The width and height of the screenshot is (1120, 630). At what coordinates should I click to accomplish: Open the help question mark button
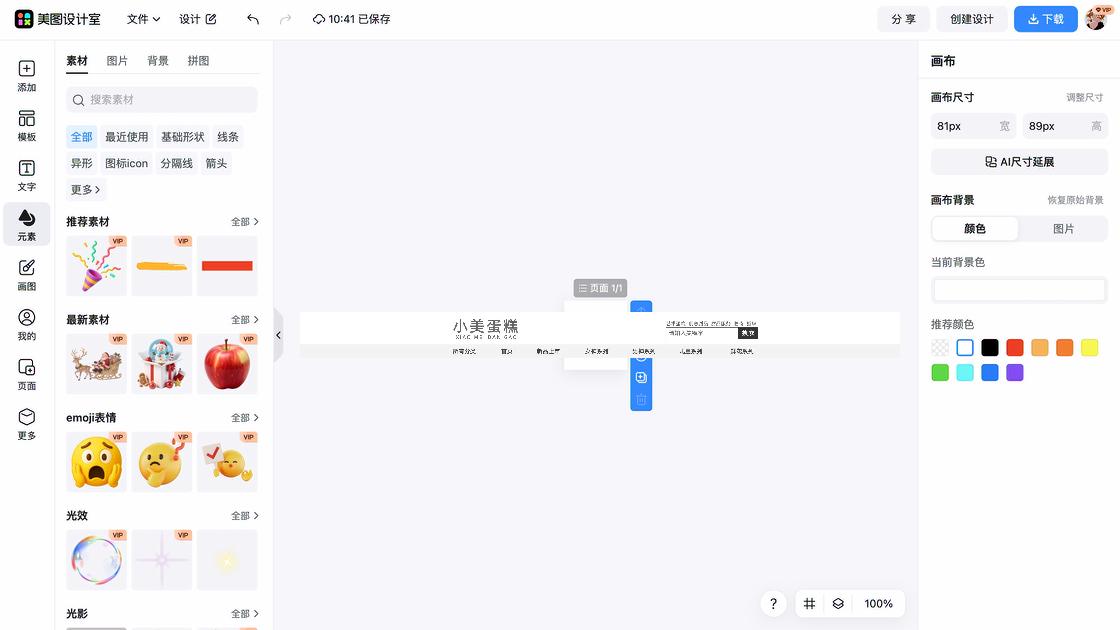(773, 604)
